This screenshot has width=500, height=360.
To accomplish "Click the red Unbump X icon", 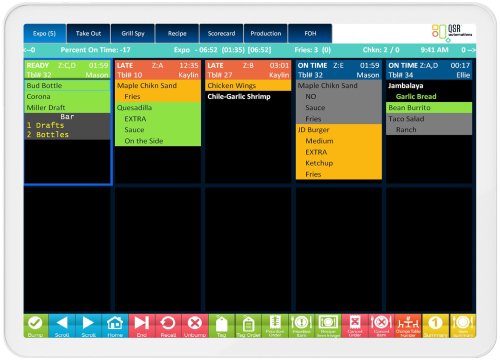I will (195, 326).
